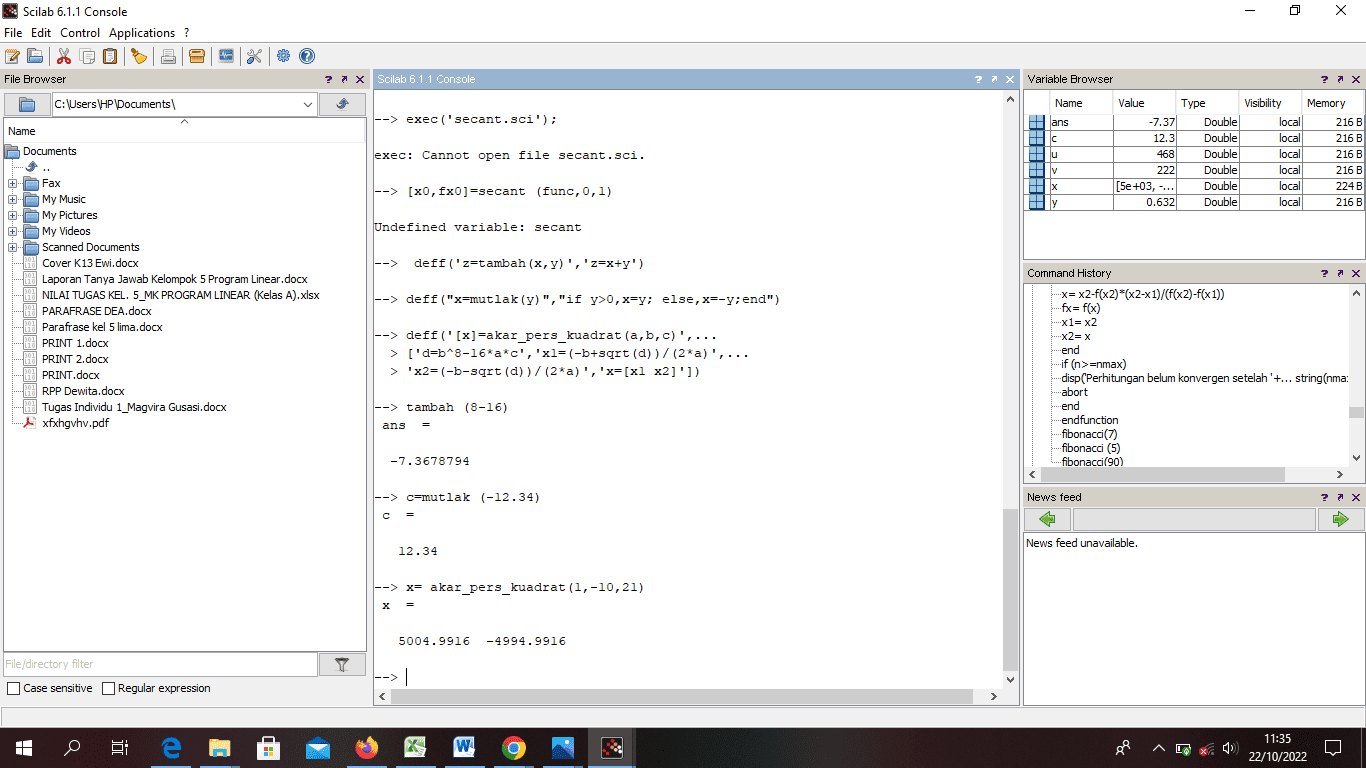Select PRINT 1.docx in File Browser
1366x768 pixels.
[75, 343]
